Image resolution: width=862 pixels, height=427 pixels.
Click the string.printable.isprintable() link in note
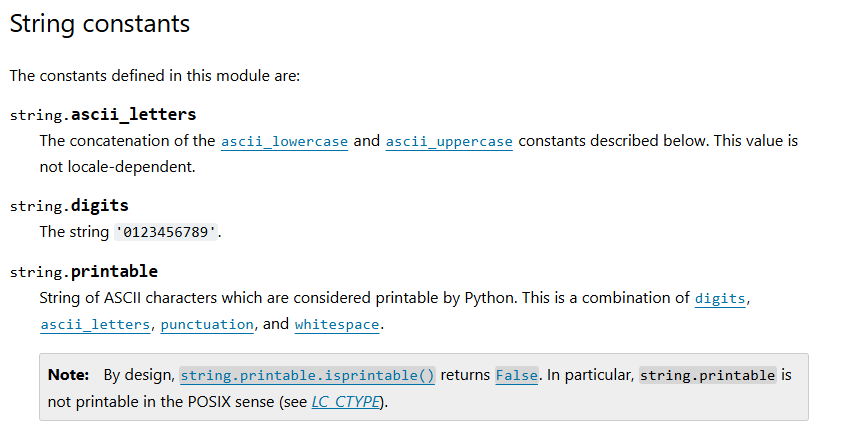[308, 376]
